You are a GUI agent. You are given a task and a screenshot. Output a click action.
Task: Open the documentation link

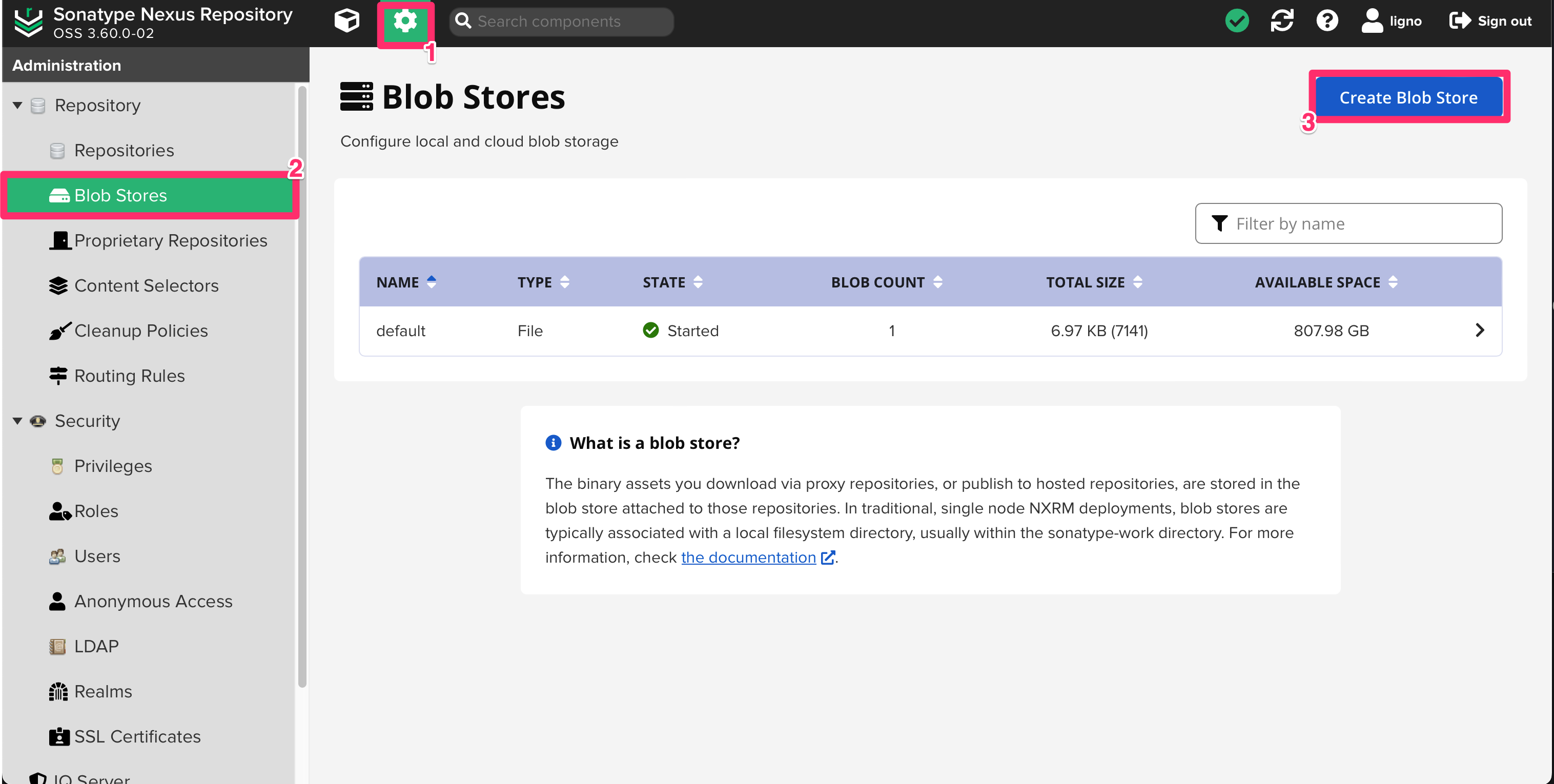pos(747,556)
